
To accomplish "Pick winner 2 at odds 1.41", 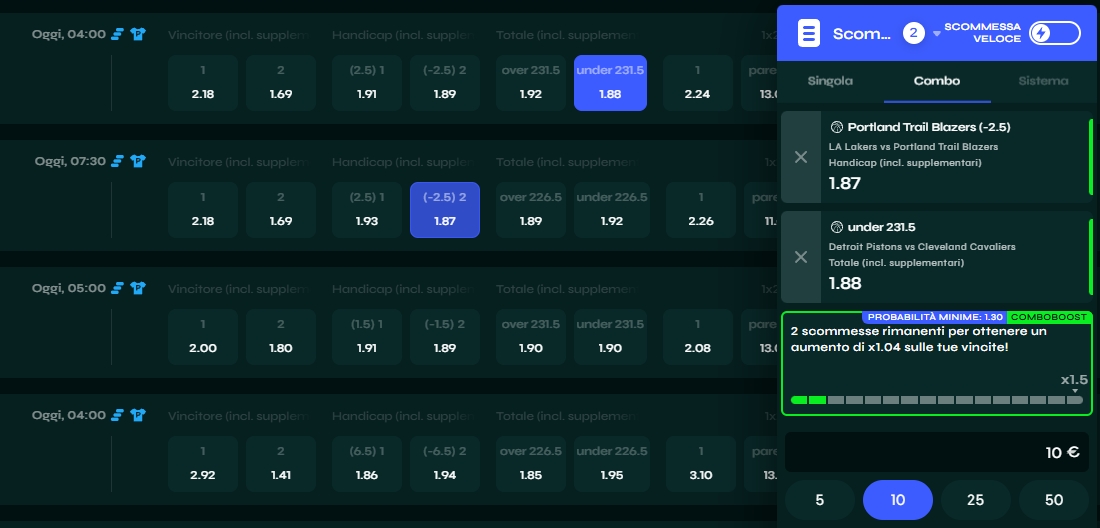I will [281, 463].
